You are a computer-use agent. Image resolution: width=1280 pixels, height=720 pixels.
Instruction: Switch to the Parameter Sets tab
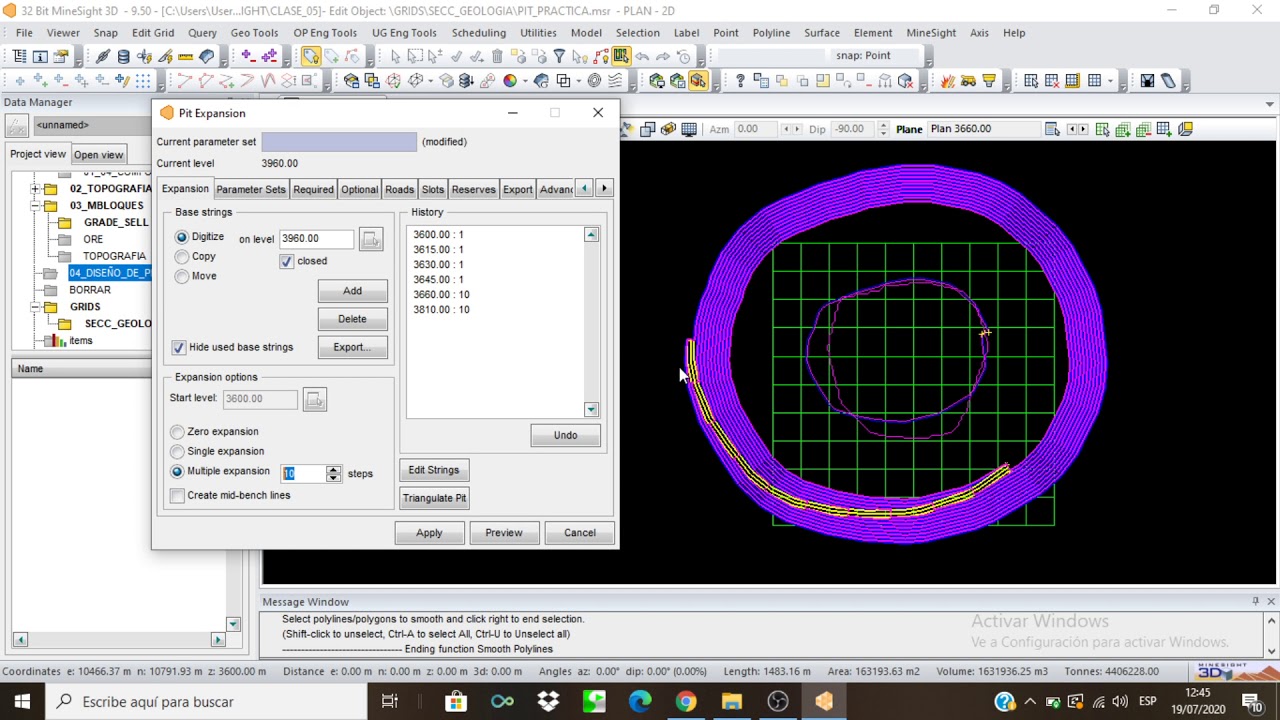point(250,189)
